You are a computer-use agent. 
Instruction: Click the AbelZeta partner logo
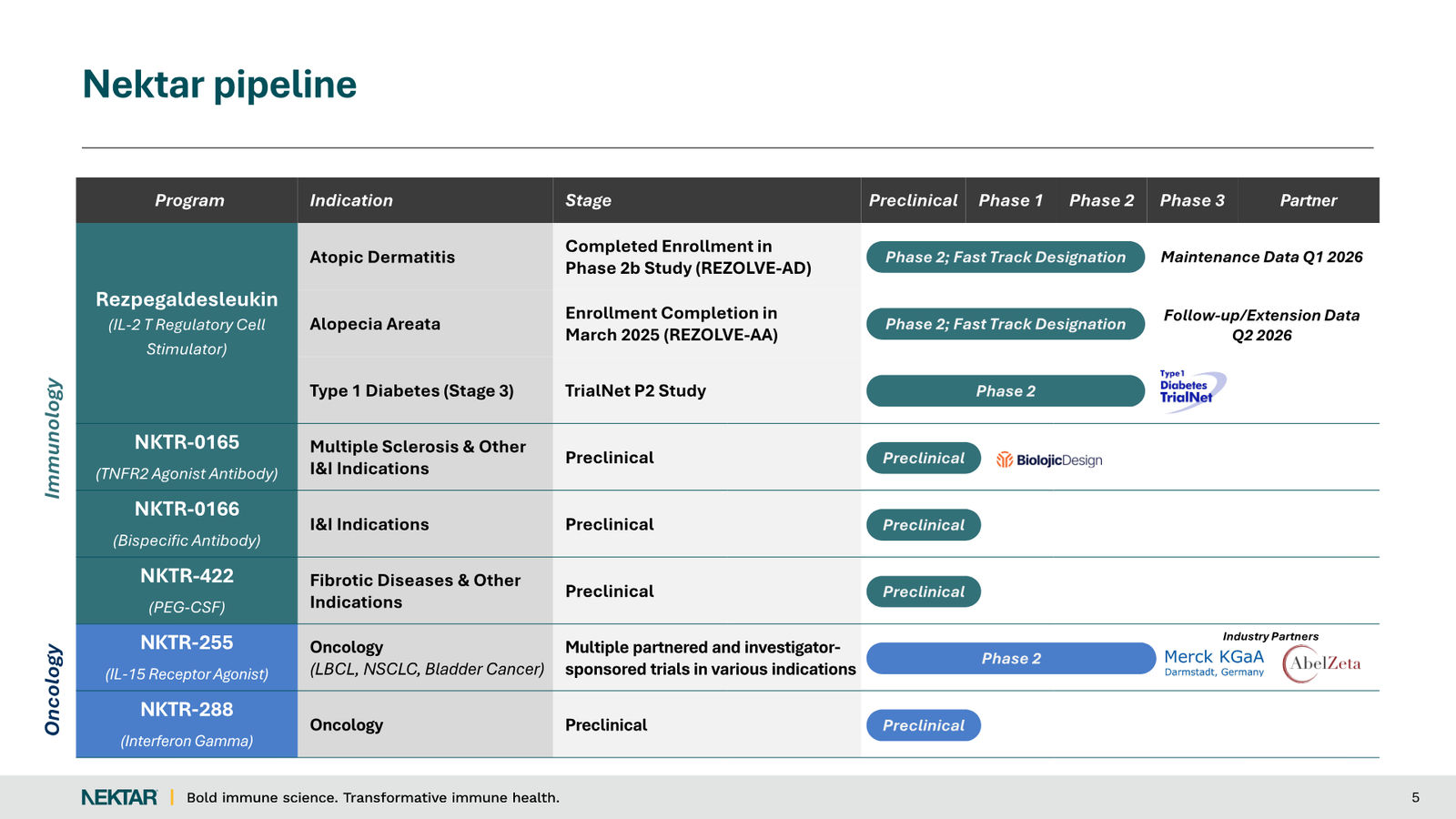(x=1321, y=663)
